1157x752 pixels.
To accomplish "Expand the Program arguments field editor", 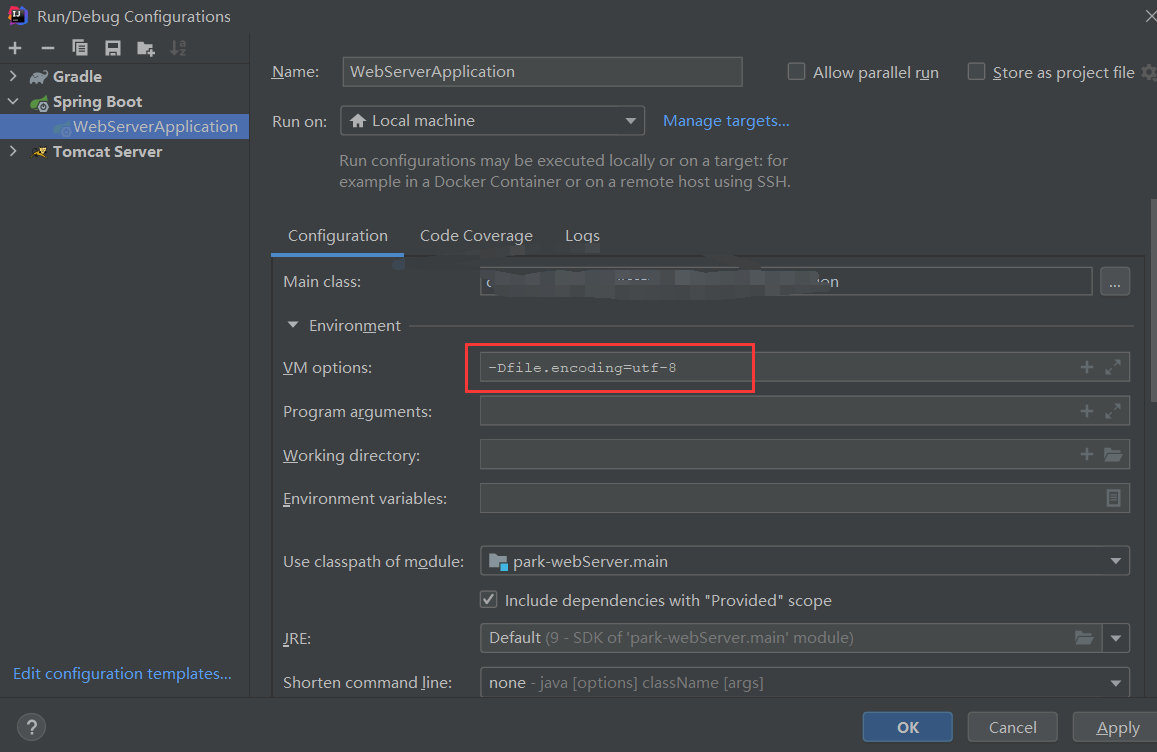I will (x=1113, y=411).
